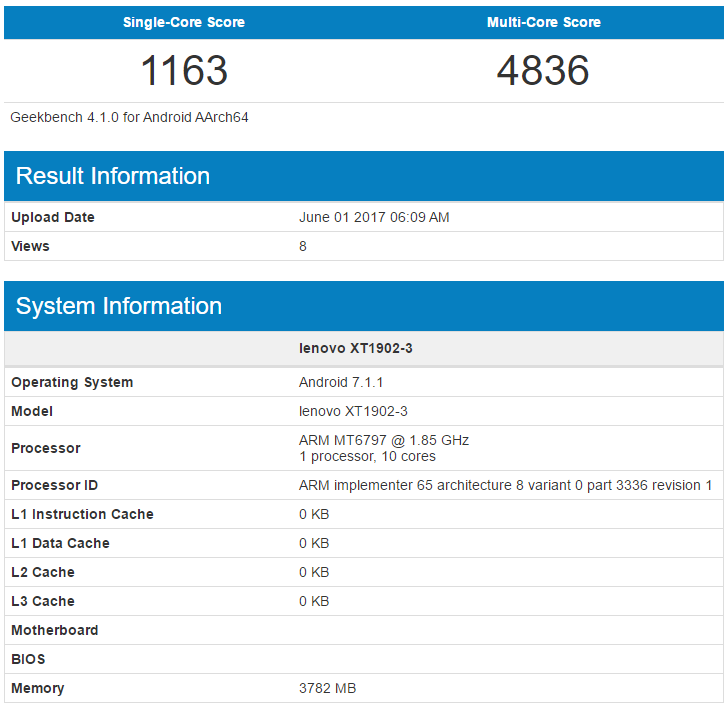The width and height of the screenshot is (728, 708).
Task: Select the 3782 MB memory value
Action: click(327, 688)
